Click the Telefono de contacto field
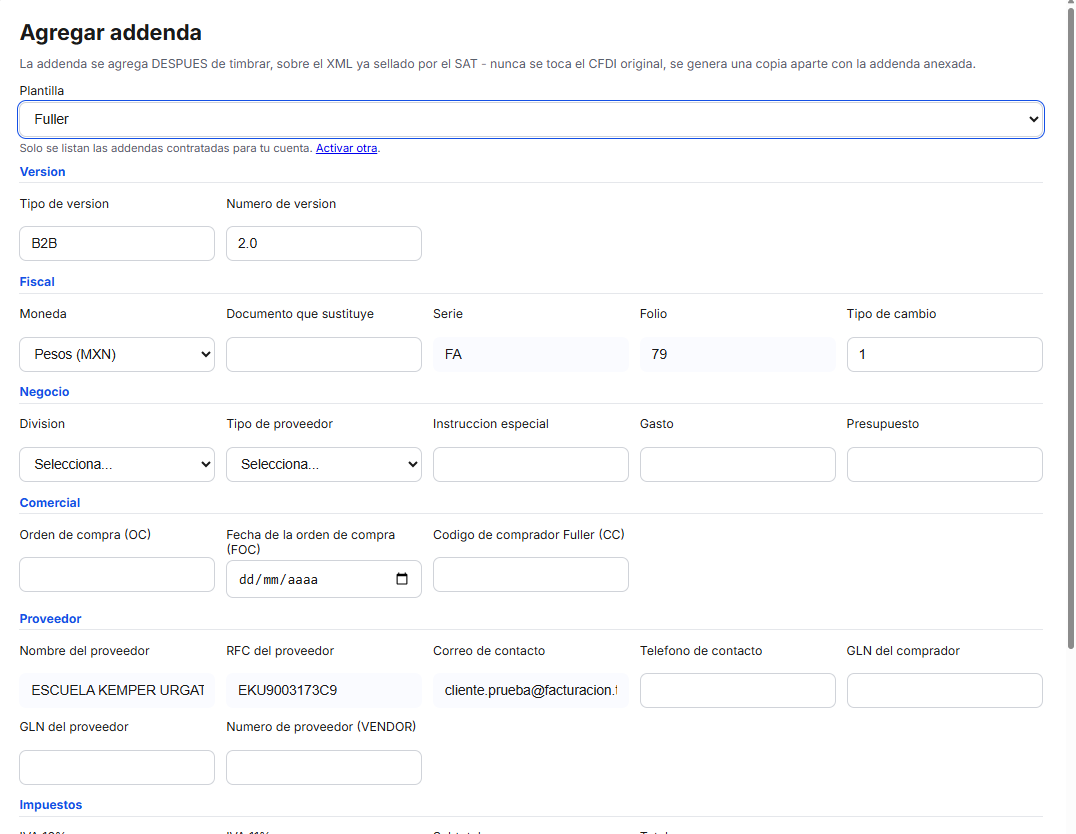Image resolution: width=1076 pixels, height=834 pixels. tap(738, 691)
